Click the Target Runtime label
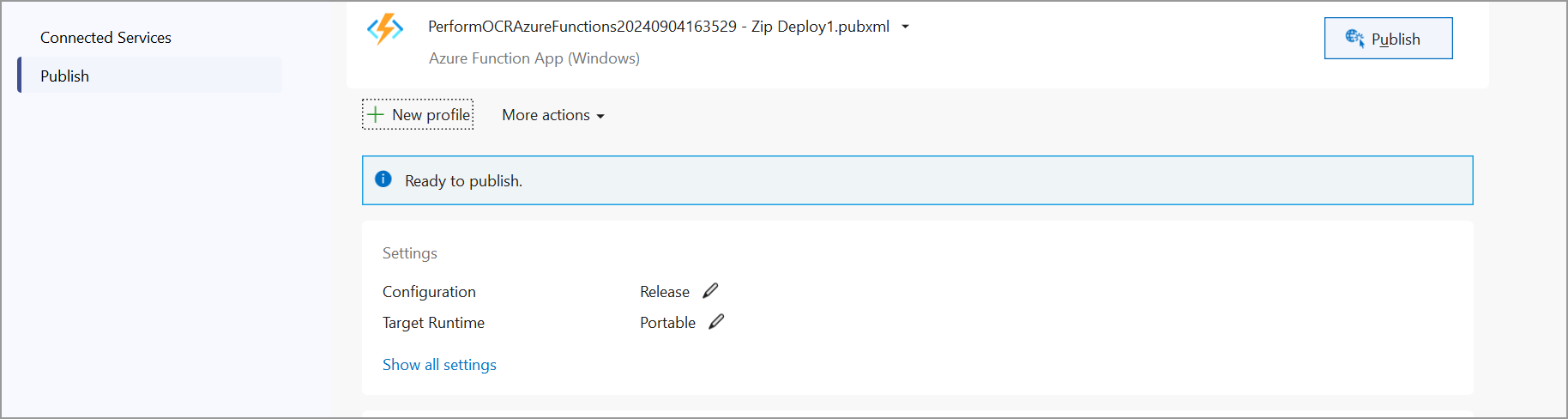 tap(433, 323)
